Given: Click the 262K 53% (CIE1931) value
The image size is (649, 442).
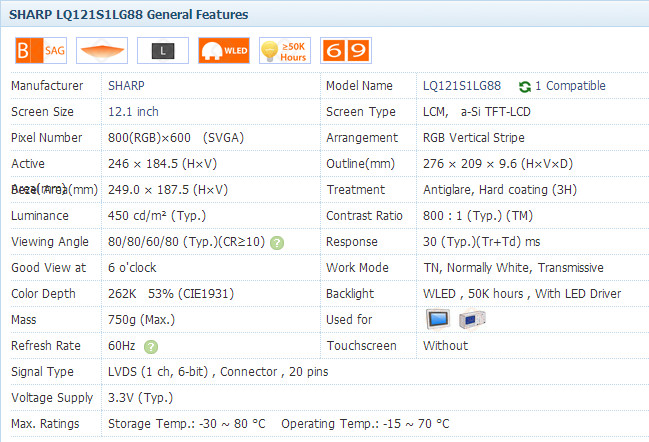Looking at the screenshot, I should coord(171,294).
